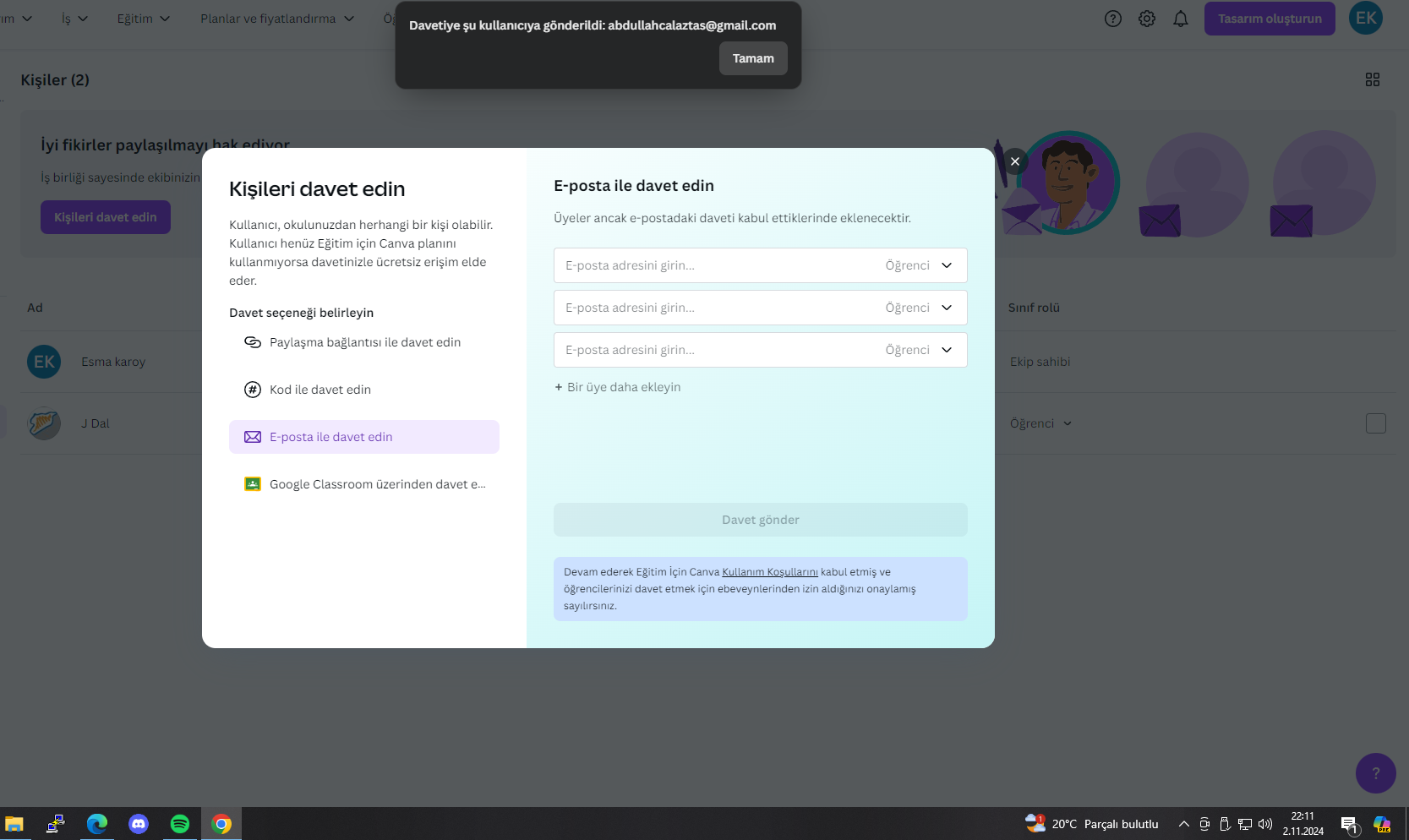
Task: Select E-posta ile davet edin option
Action: (x=364, y=437)
